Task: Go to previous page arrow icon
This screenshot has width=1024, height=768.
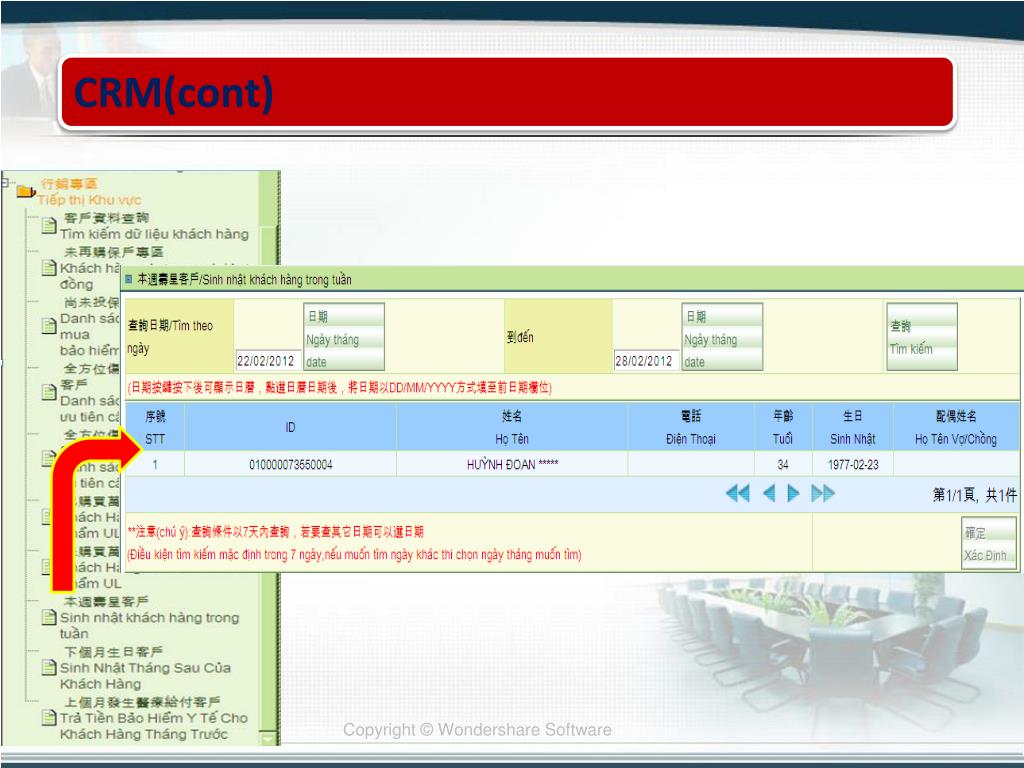Action: [769, 493]
